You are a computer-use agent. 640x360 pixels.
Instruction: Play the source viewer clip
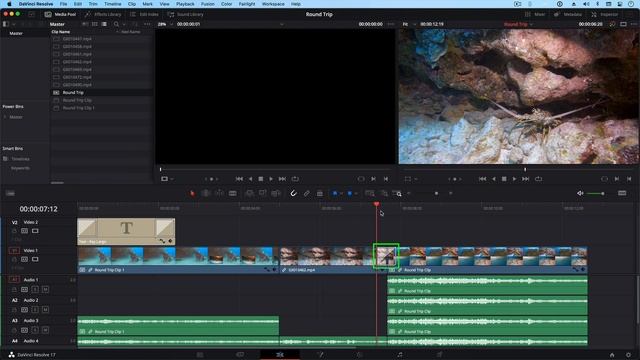point(271,179)
